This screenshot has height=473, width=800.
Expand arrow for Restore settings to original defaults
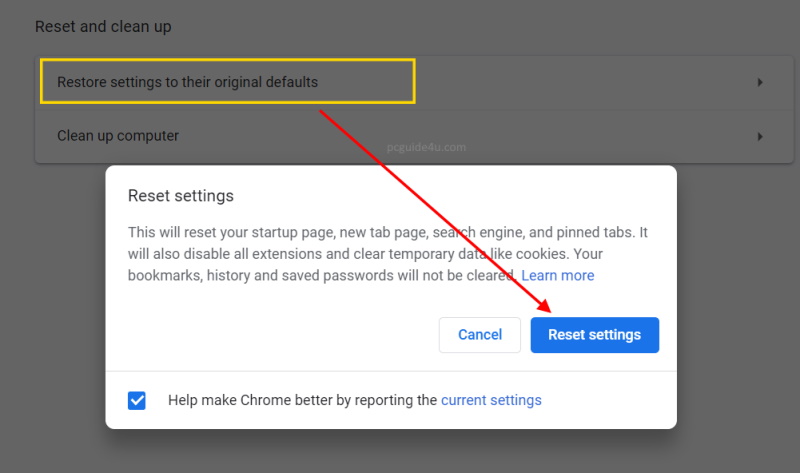tap(760, 82)
